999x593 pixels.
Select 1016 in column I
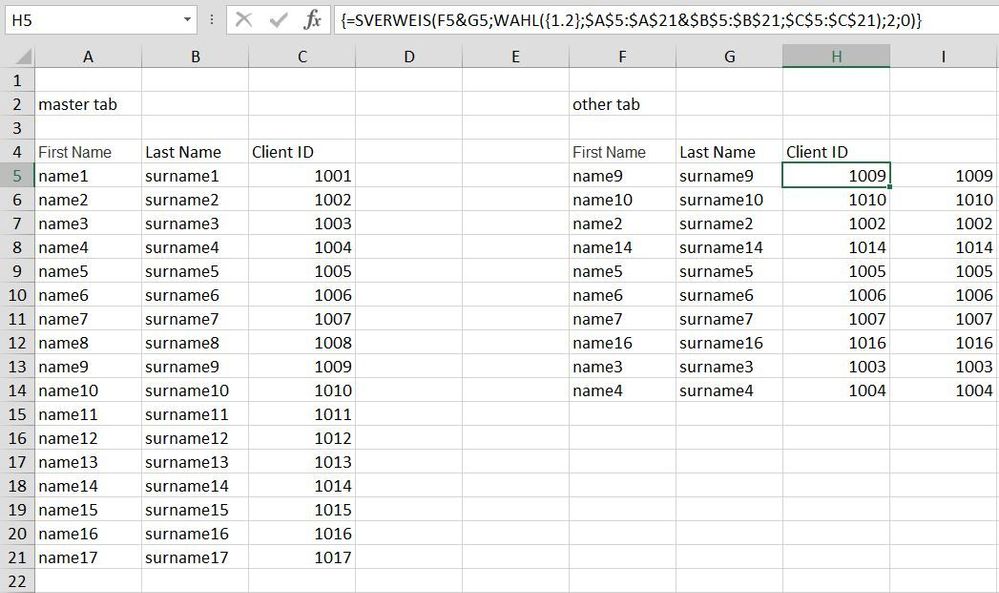click(944, 343)
